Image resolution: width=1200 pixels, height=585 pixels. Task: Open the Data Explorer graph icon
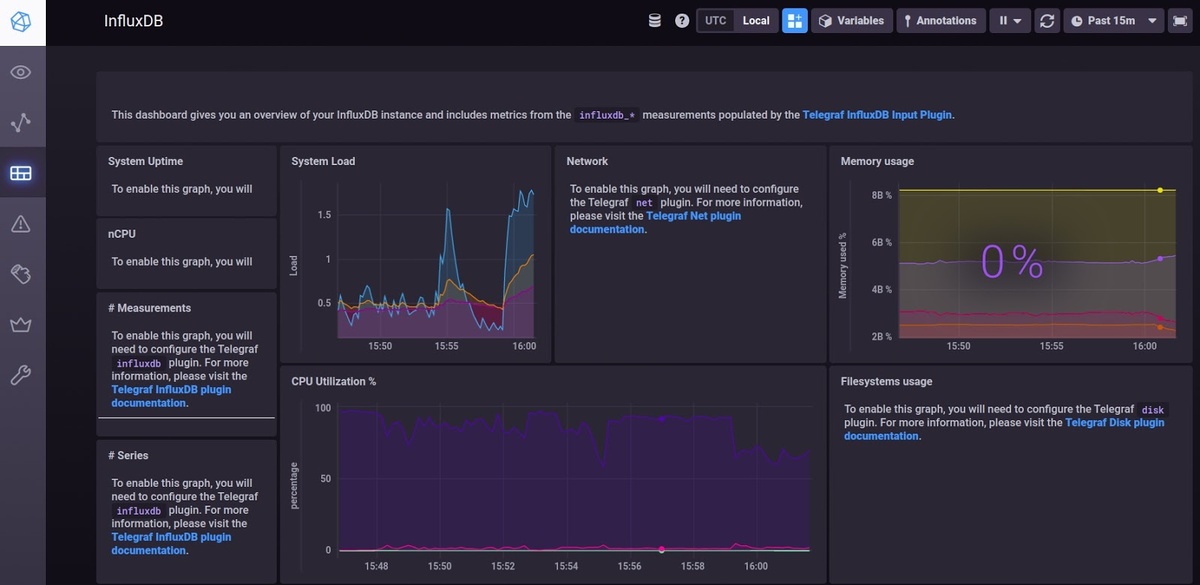click(21, 123)
